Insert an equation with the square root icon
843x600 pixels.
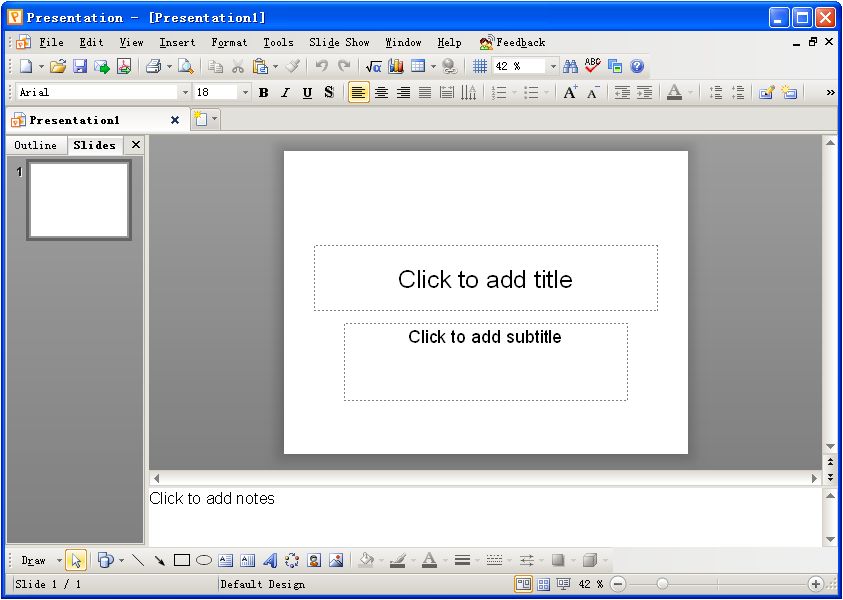(x=373, y=66)
